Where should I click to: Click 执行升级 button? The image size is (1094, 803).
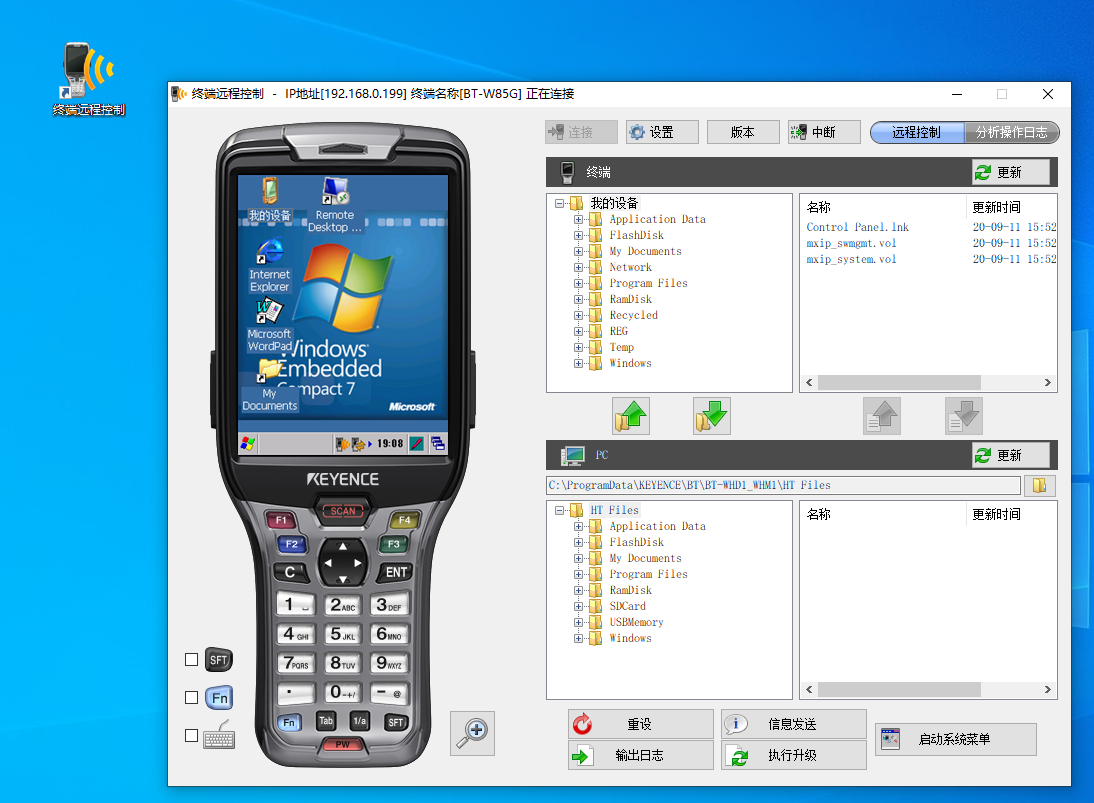coord(794,755)
